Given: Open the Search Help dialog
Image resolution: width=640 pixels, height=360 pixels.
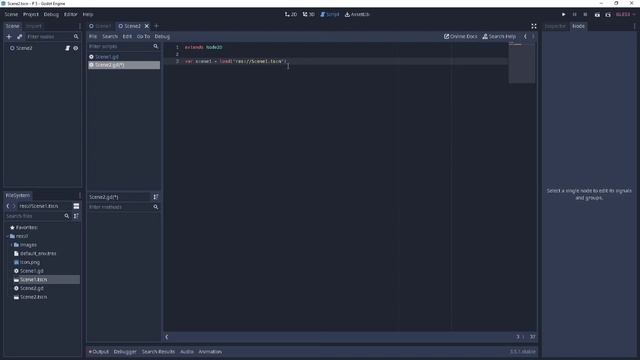Looking at the screenshot, I should [499, 36].
